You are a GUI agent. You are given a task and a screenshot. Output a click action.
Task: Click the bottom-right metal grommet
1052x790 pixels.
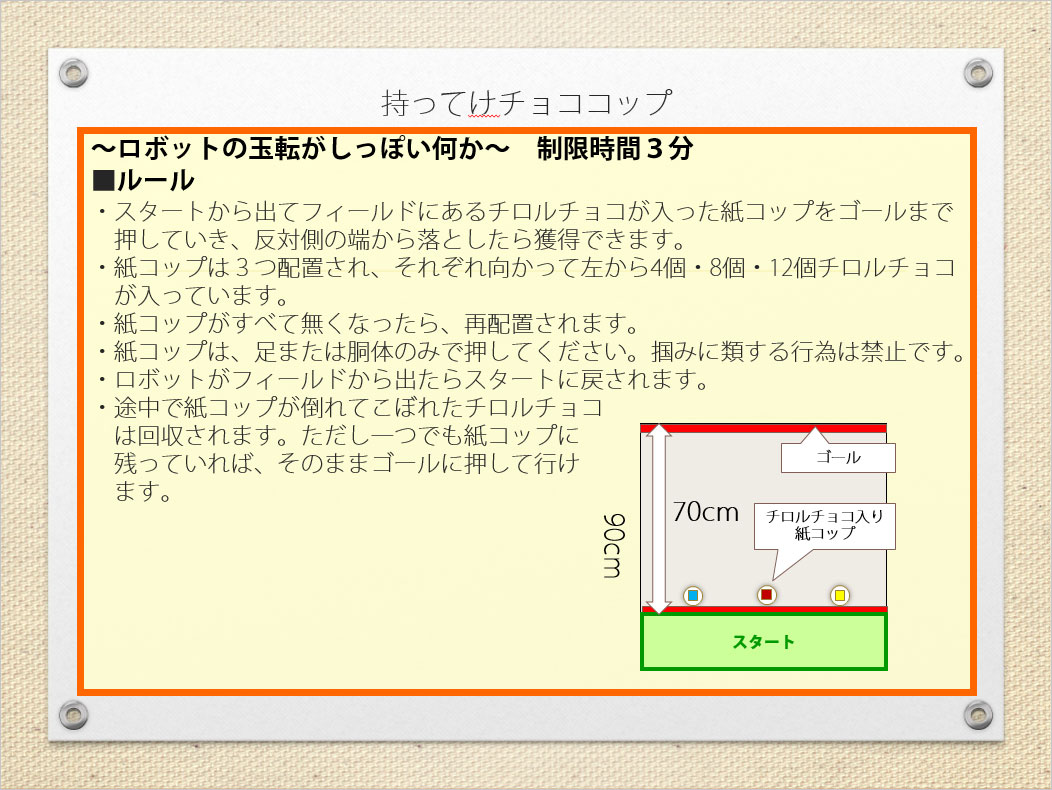pyautogui.click(x=977, y=714)
